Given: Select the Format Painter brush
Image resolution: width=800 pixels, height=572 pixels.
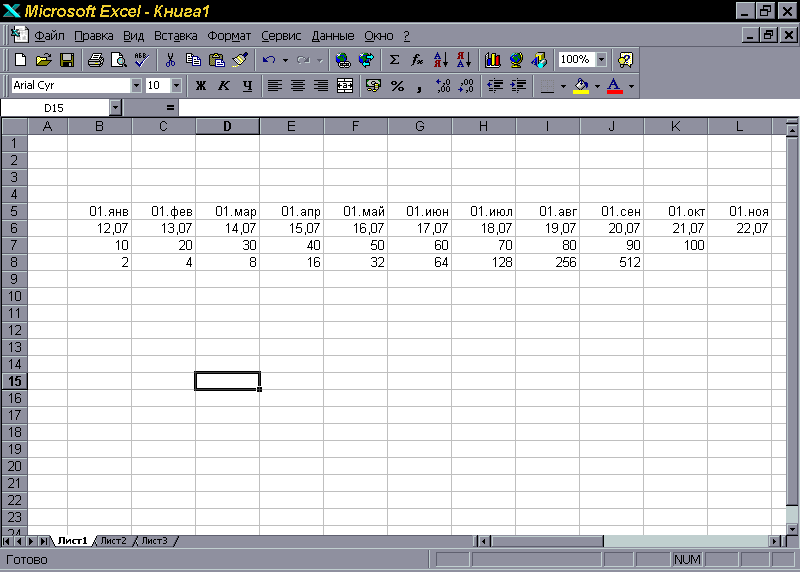Looking at the screenshot, I should [240, 60].
